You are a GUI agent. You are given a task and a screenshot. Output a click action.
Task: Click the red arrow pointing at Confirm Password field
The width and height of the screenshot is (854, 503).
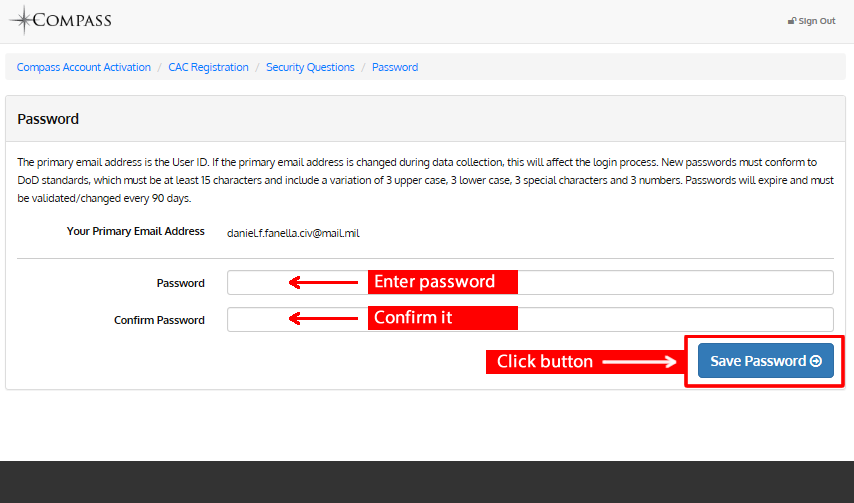point(324,318)
